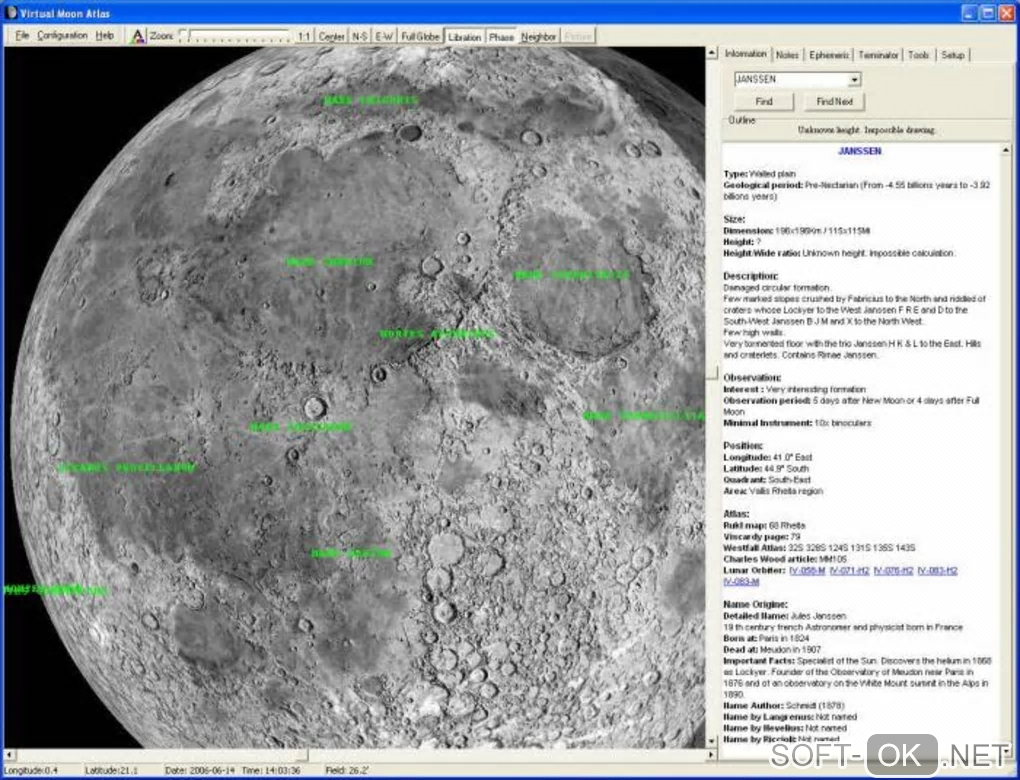Screen dimensions: 1020x780
Task: Click map vertical scrollbar down arrow
Action: [712, 741]
